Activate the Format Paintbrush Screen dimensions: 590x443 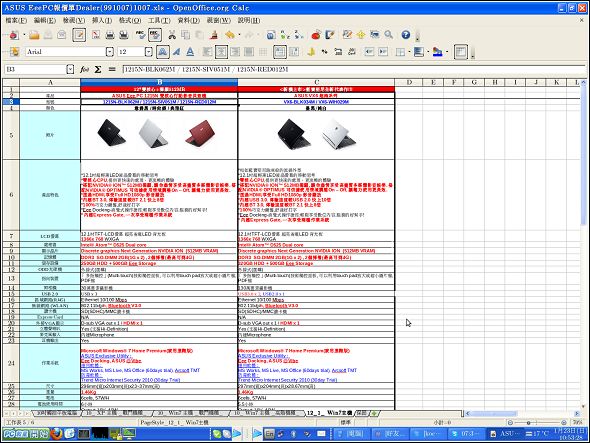click(x=214, y=35)
